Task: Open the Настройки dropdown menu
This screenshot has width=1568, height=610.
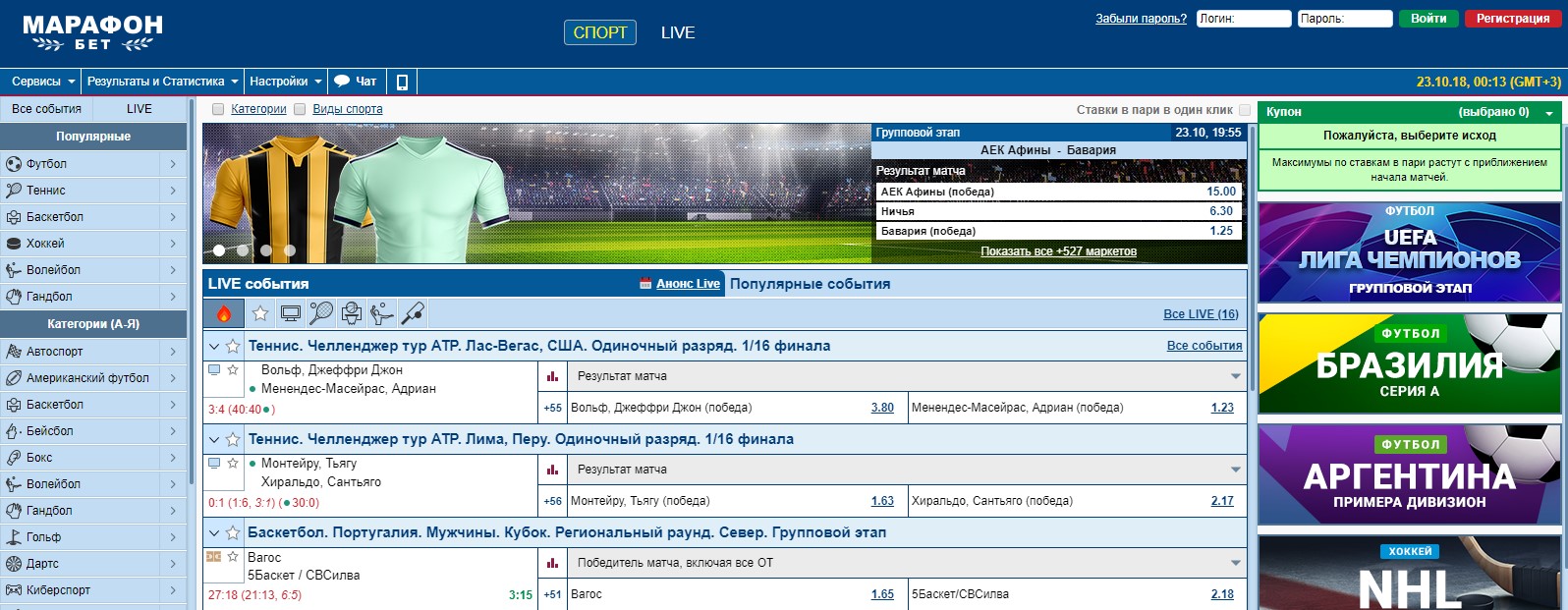Action: click(x=286, y=82)
